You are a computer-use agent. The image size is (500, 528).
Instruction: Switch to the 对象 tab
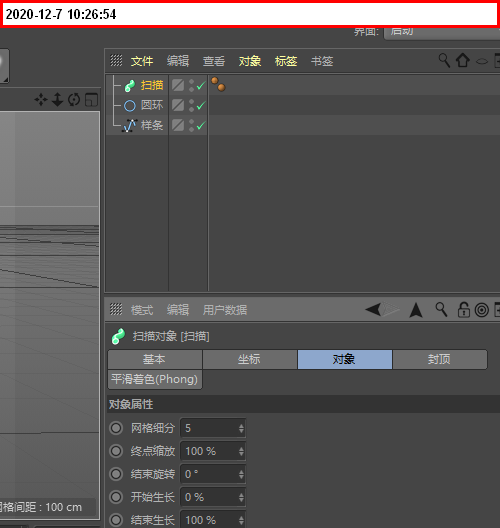[344, 359]
